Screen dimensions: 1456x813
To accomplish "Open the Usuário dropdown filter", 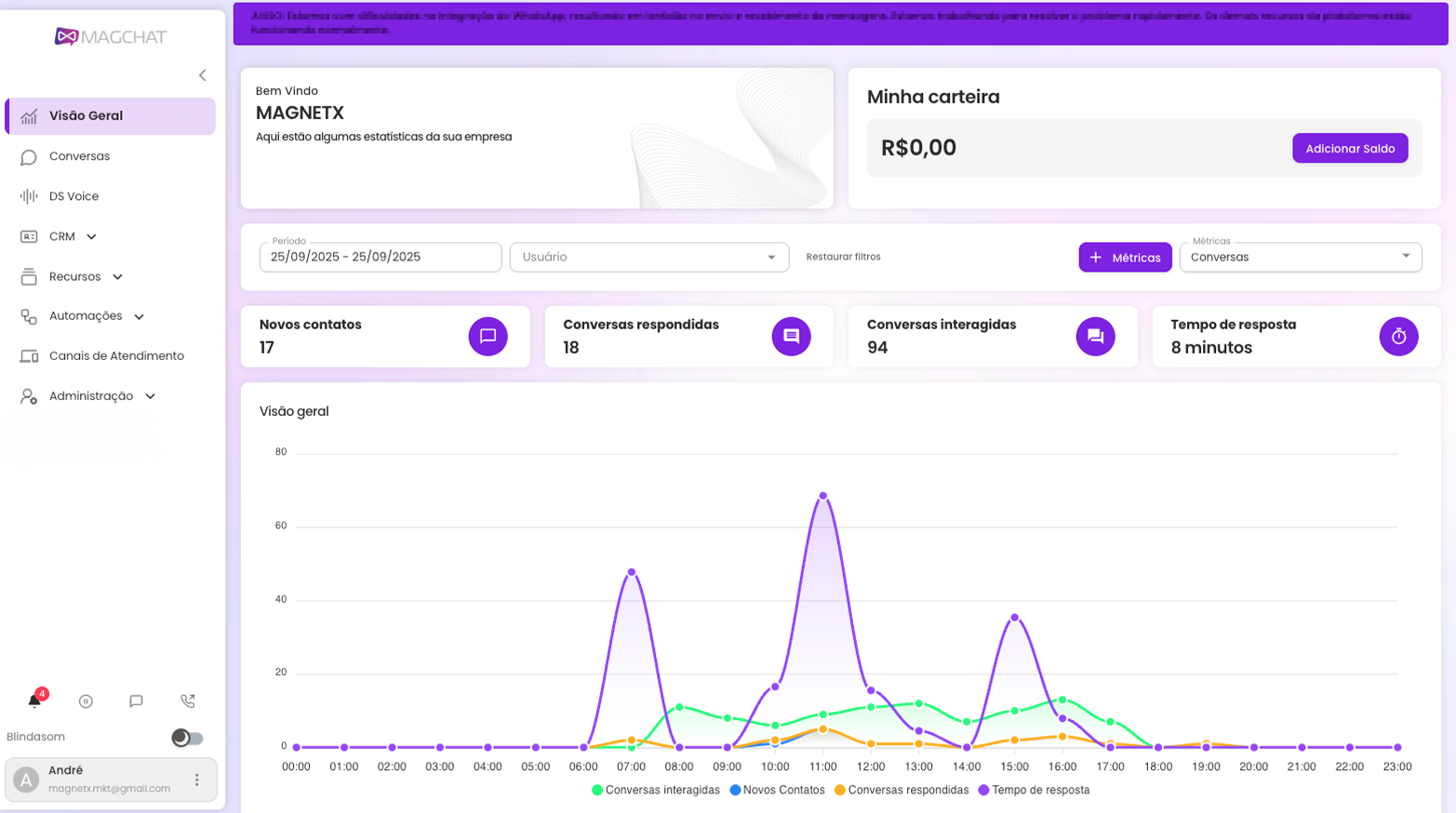I will point(648,257).
